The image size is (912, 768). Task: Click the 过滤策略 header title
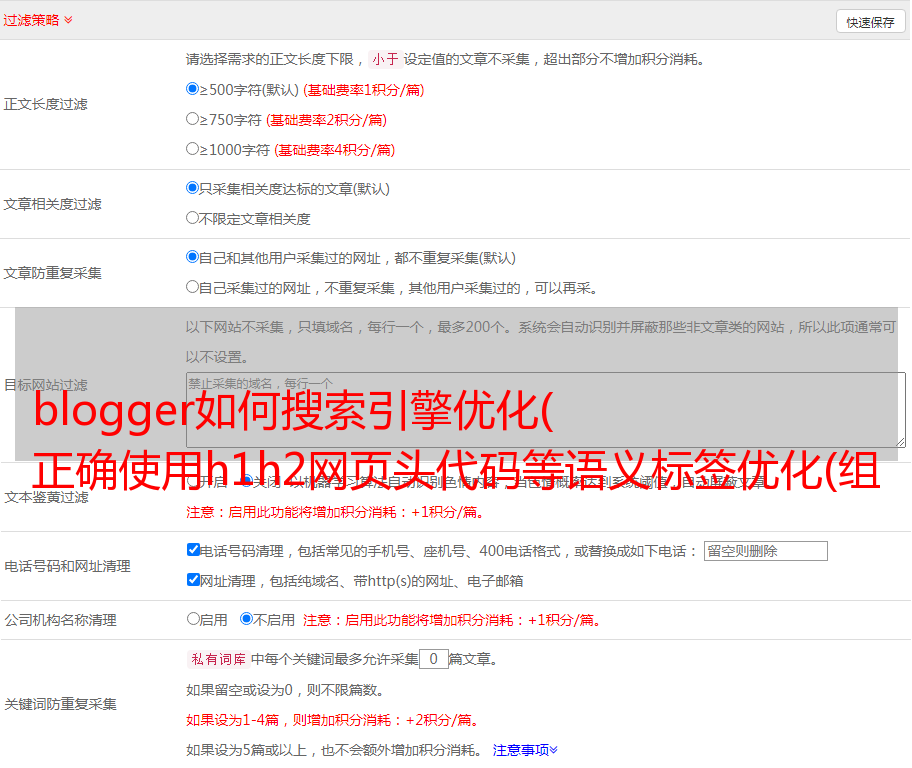coord(31,20)
